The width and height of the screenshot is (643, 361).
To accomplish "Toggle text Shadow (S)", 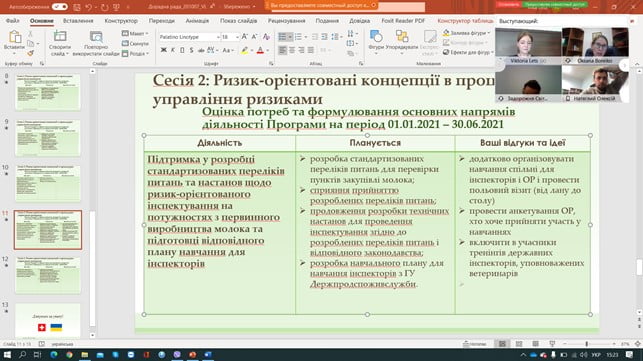I will pyautogui.click(x=192, y=50).
